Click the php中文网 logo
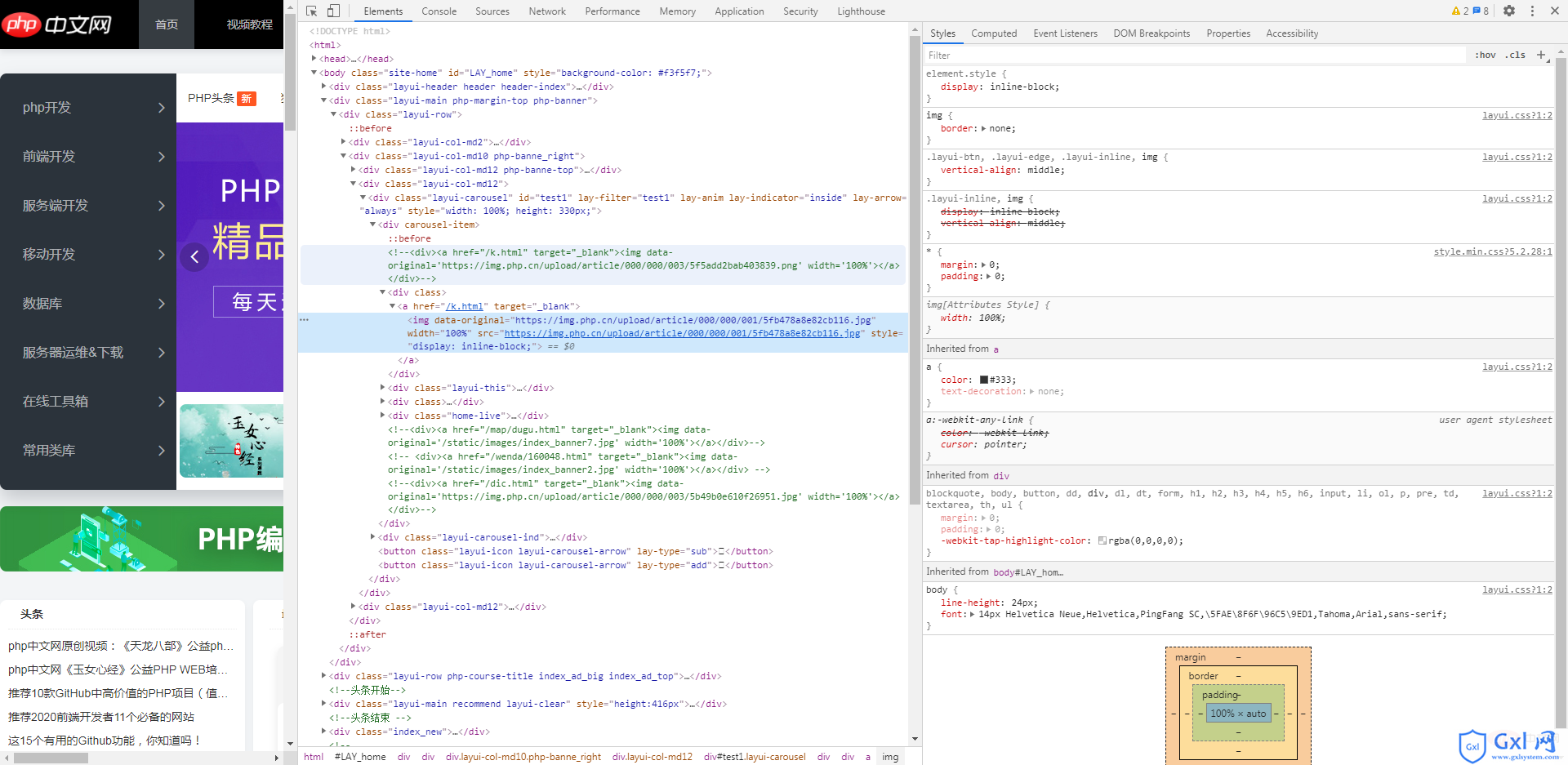1568x765 pixels. coord(57,24)
